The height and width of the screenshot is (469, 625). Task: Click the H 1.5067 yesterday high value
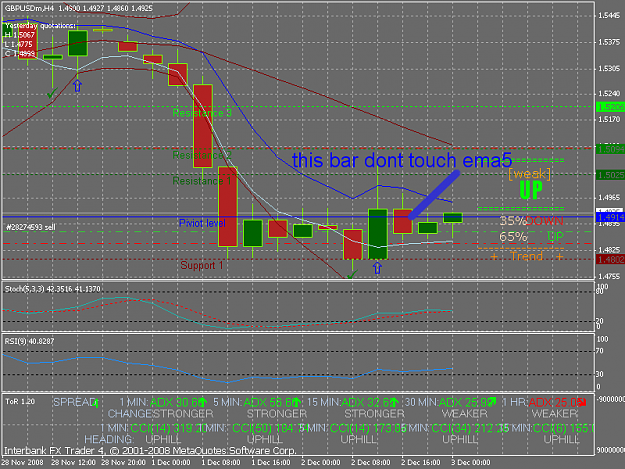tap(20, 35)
